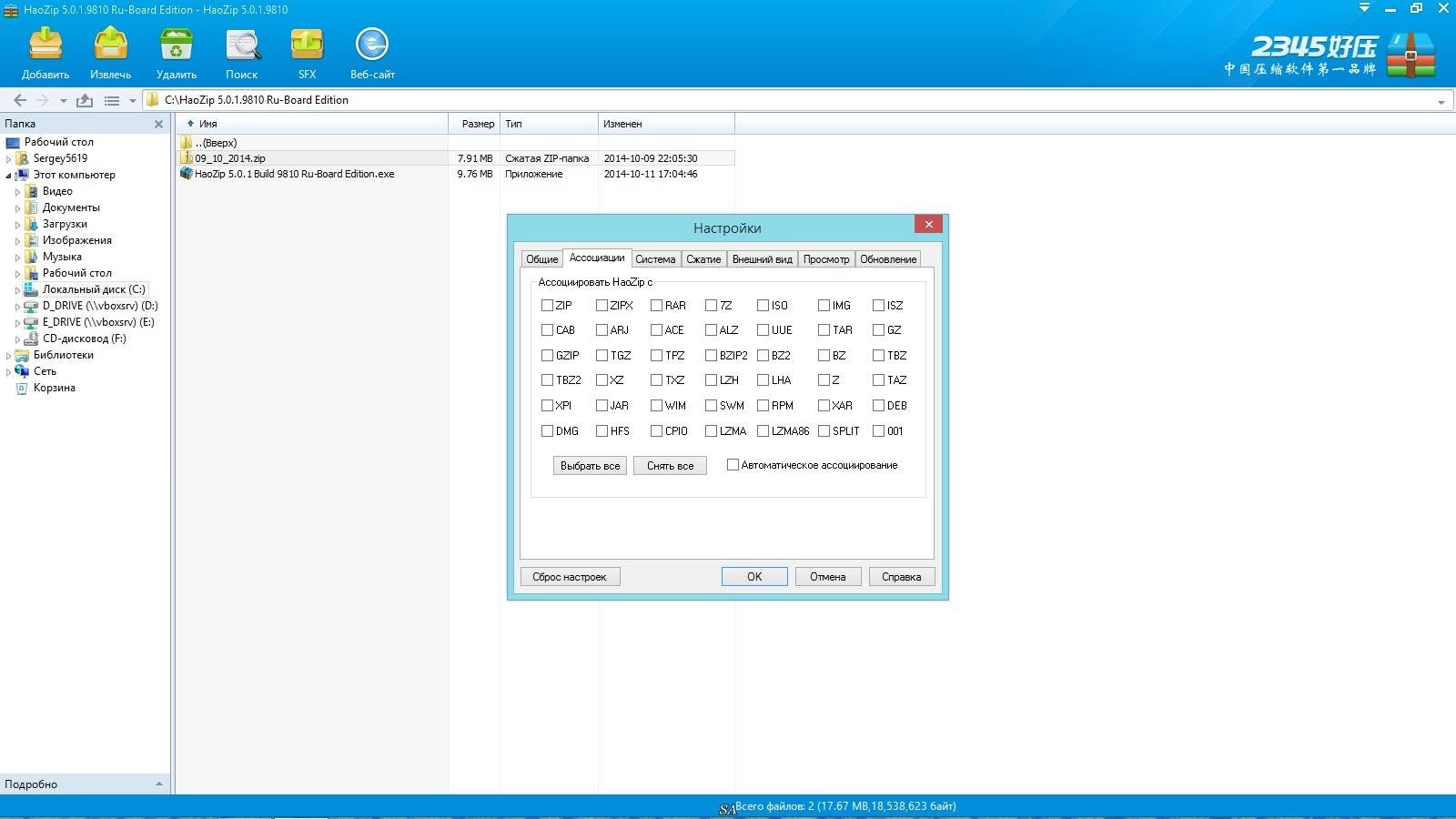Click the Отмена button
Screen dimensions: 1456x819
(x=828, y=577)
